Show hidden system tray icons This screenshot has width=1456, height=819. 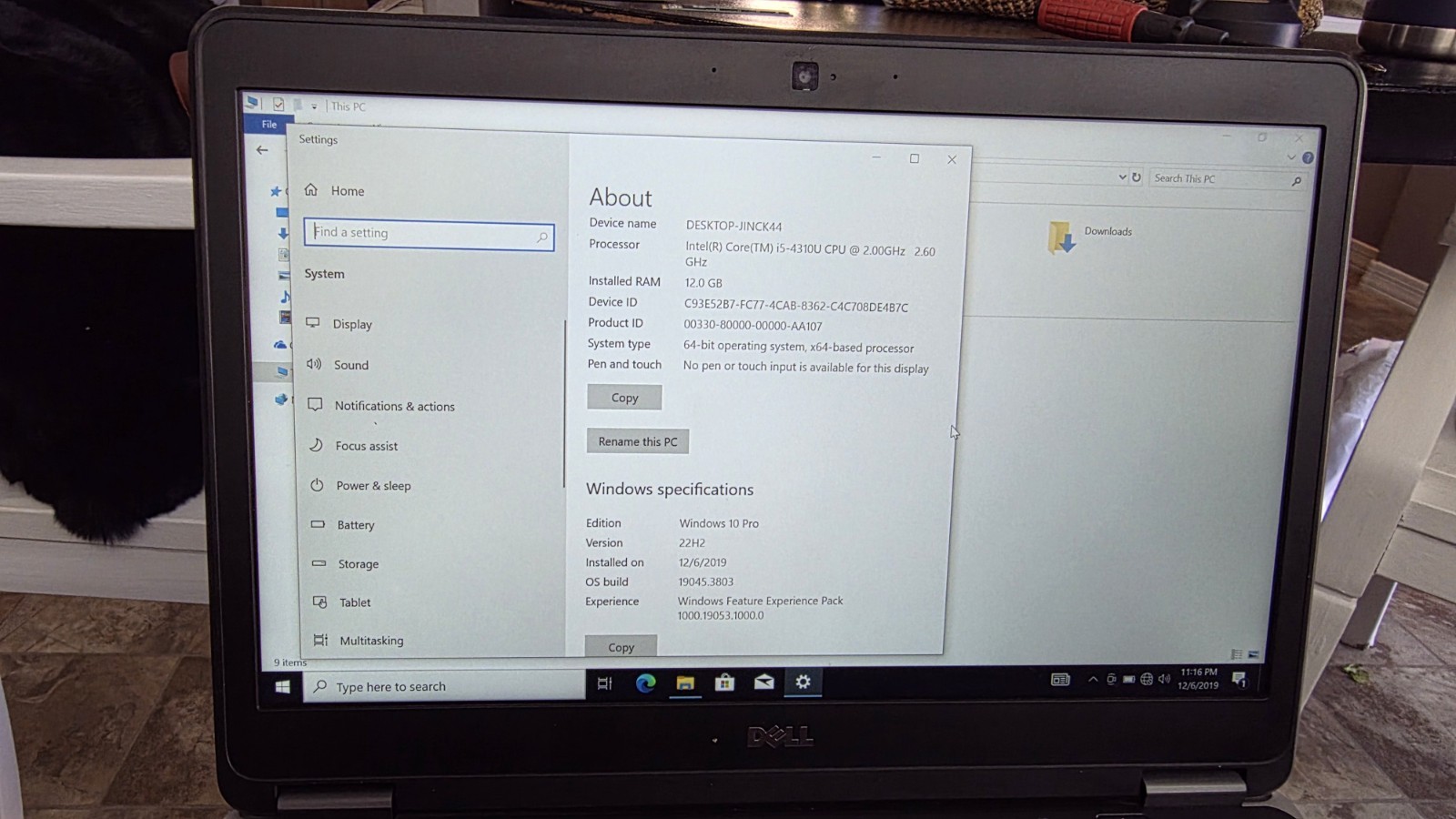pyautogui.click(x=1093, y=679)
